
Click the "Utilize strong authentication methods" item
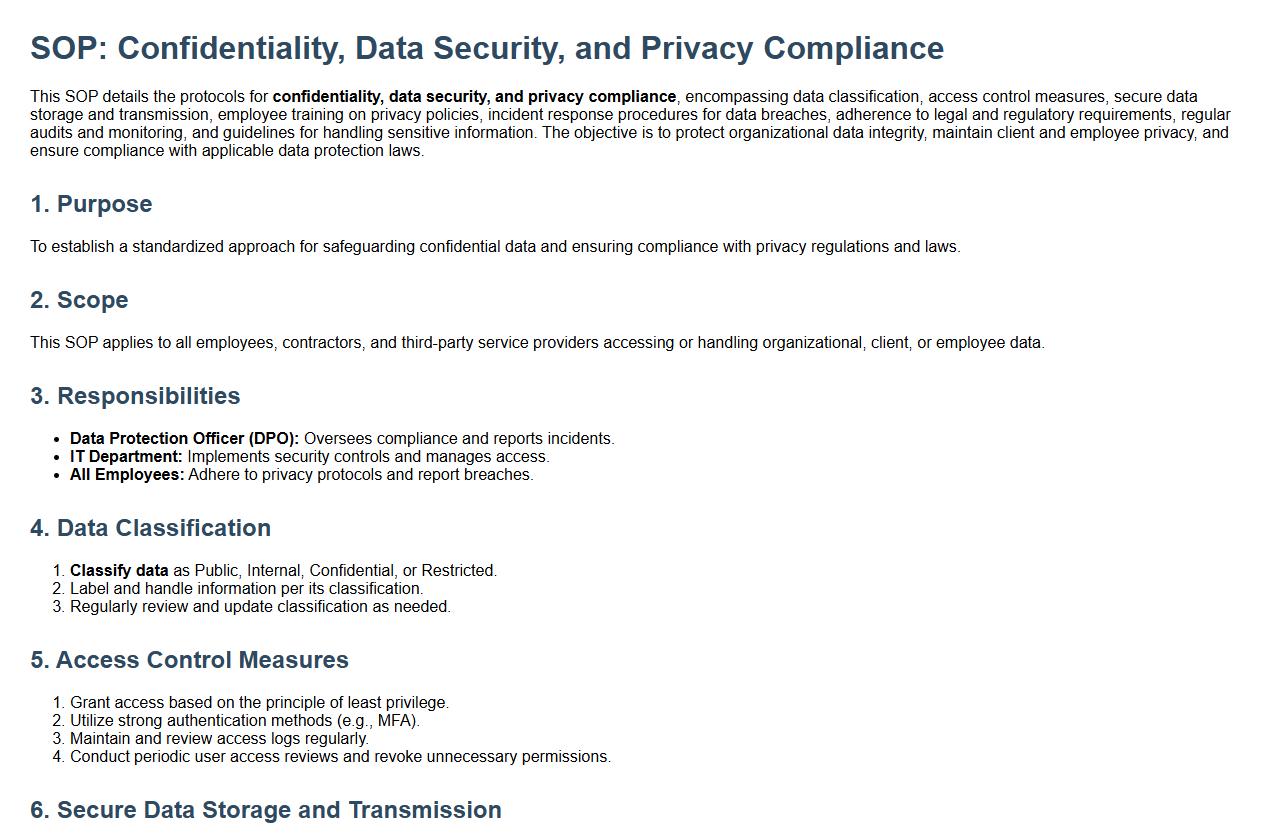pyautogui.click(x=244, y=721)
